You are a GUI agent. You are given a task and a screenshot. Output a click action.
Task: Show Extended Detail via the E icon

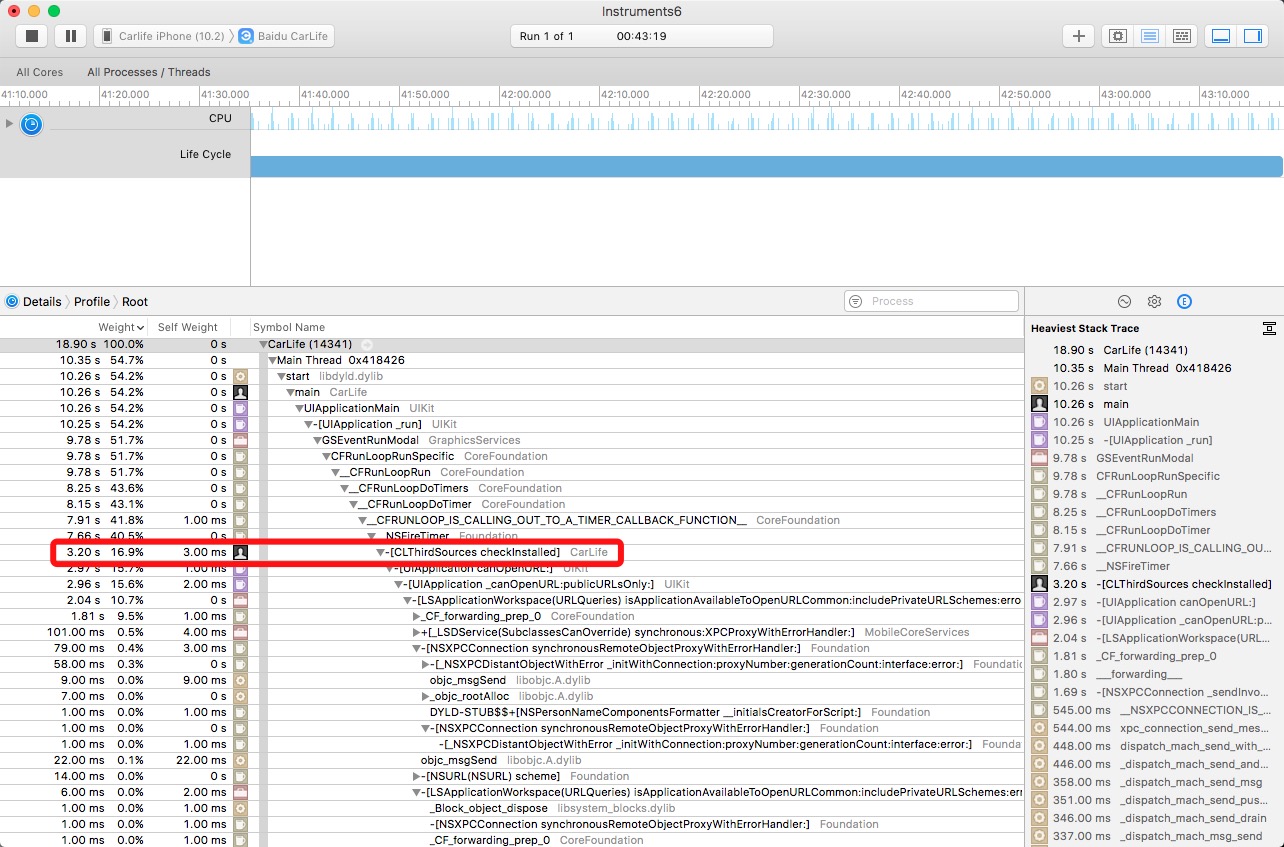[1184, 301]
